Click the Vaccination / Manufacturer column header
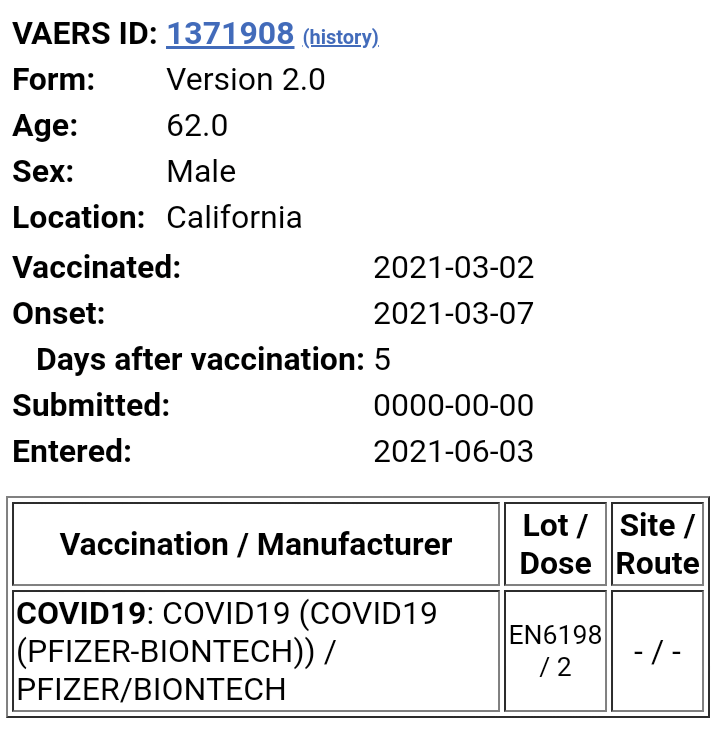The image size is (720, 730). 256,545
